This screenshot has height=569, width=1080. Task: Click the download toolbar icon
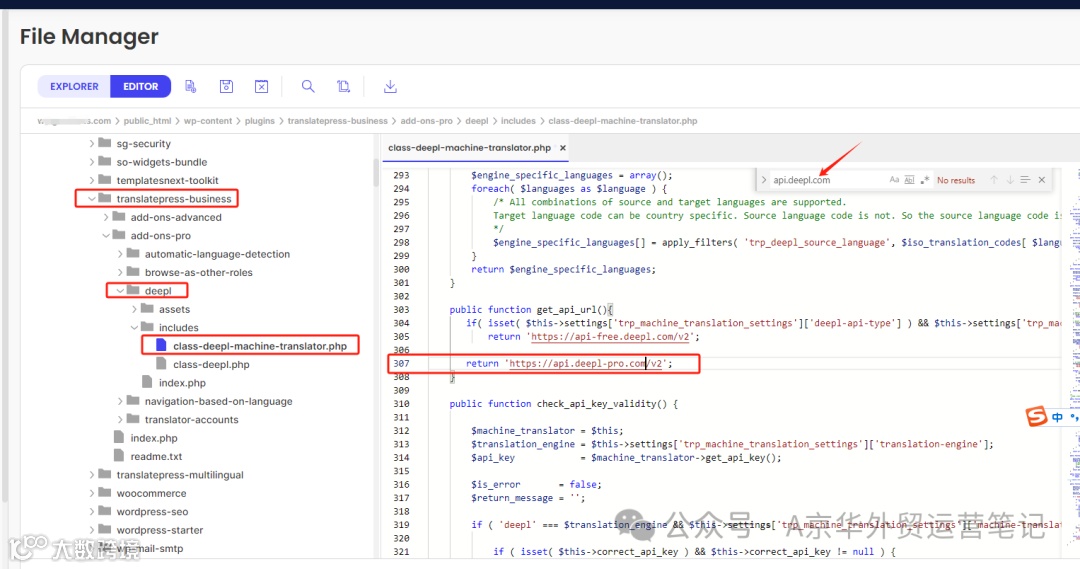390,86
